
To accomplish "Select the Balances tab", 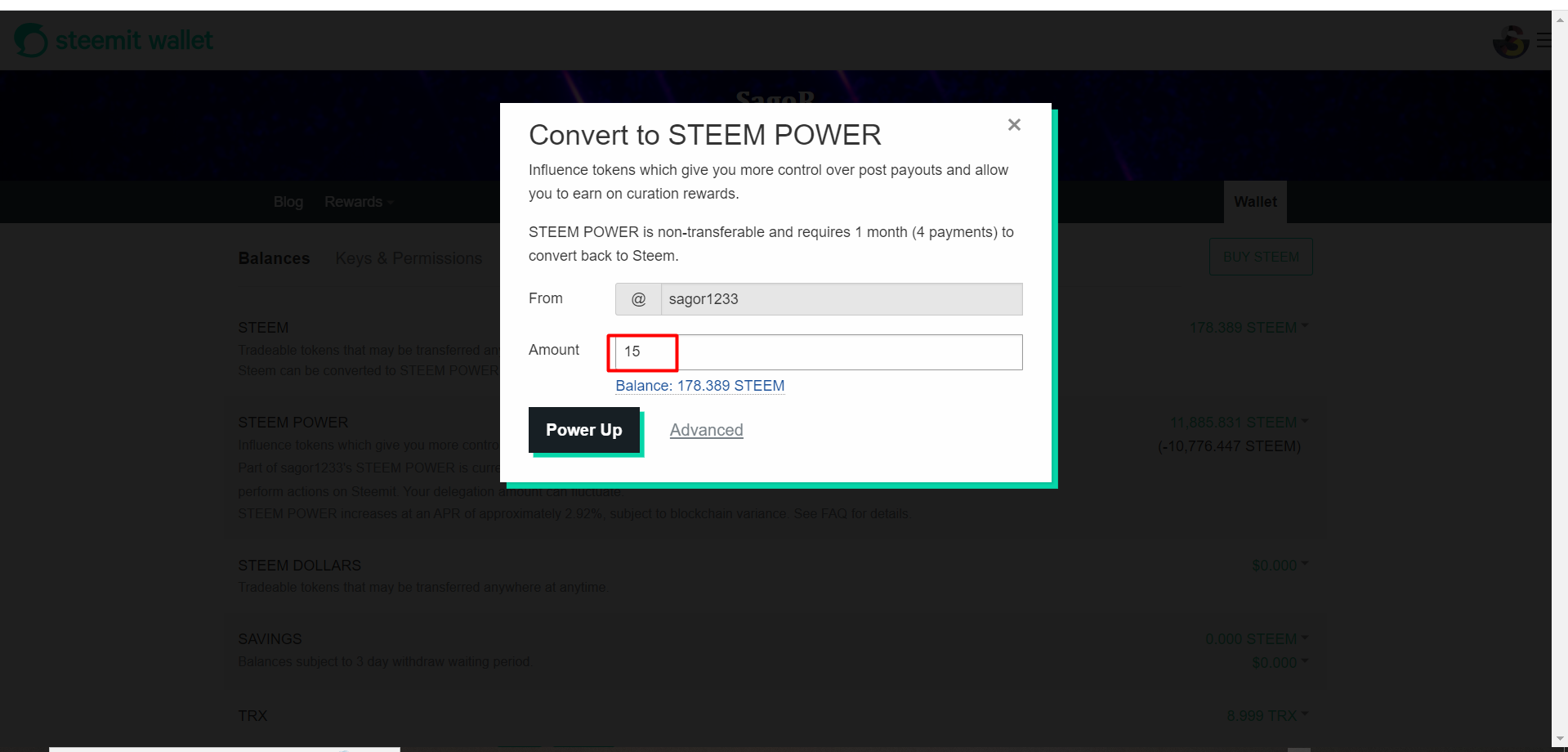I will tap(274, 258).
